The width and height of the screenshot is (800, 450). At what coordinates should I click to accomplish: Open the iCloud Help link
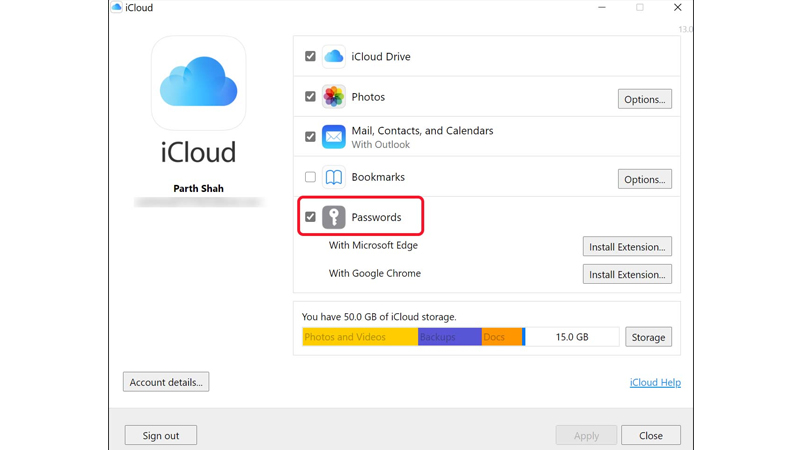(655, 382)
